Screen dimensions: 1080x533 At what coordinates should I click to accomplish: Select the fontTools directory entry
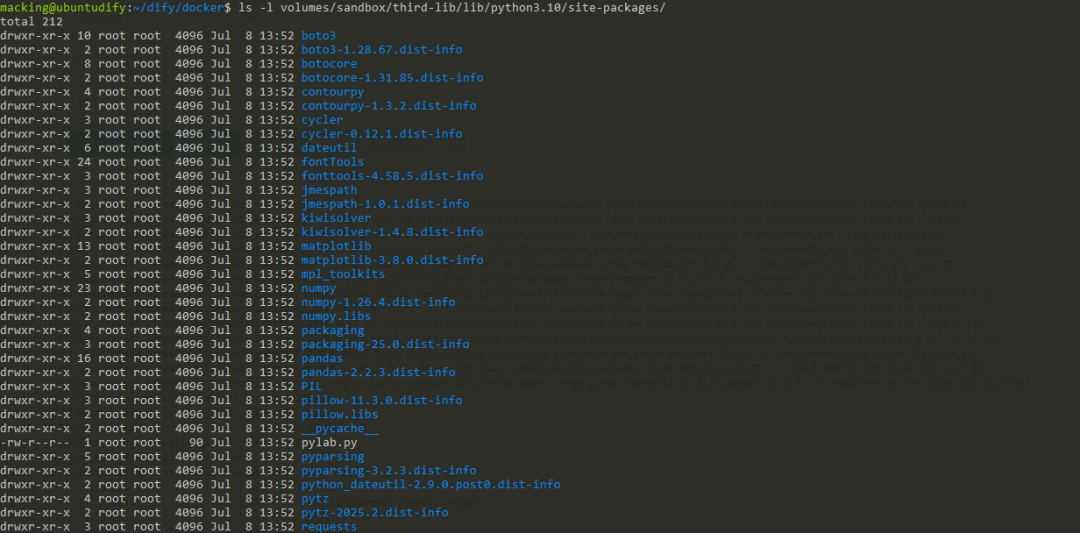332,161
